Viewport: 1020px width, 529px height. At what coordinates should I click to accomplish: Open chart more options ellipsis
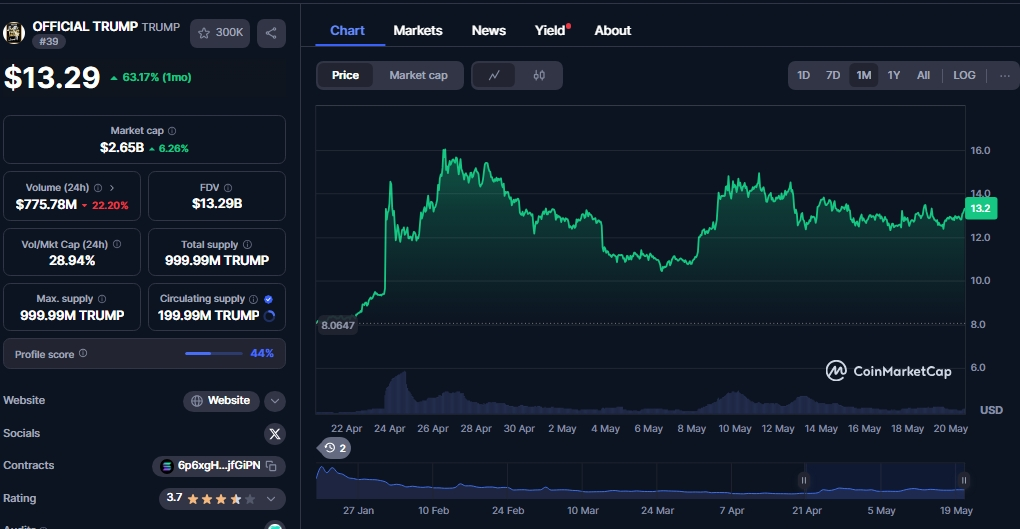coord(1005,75)
